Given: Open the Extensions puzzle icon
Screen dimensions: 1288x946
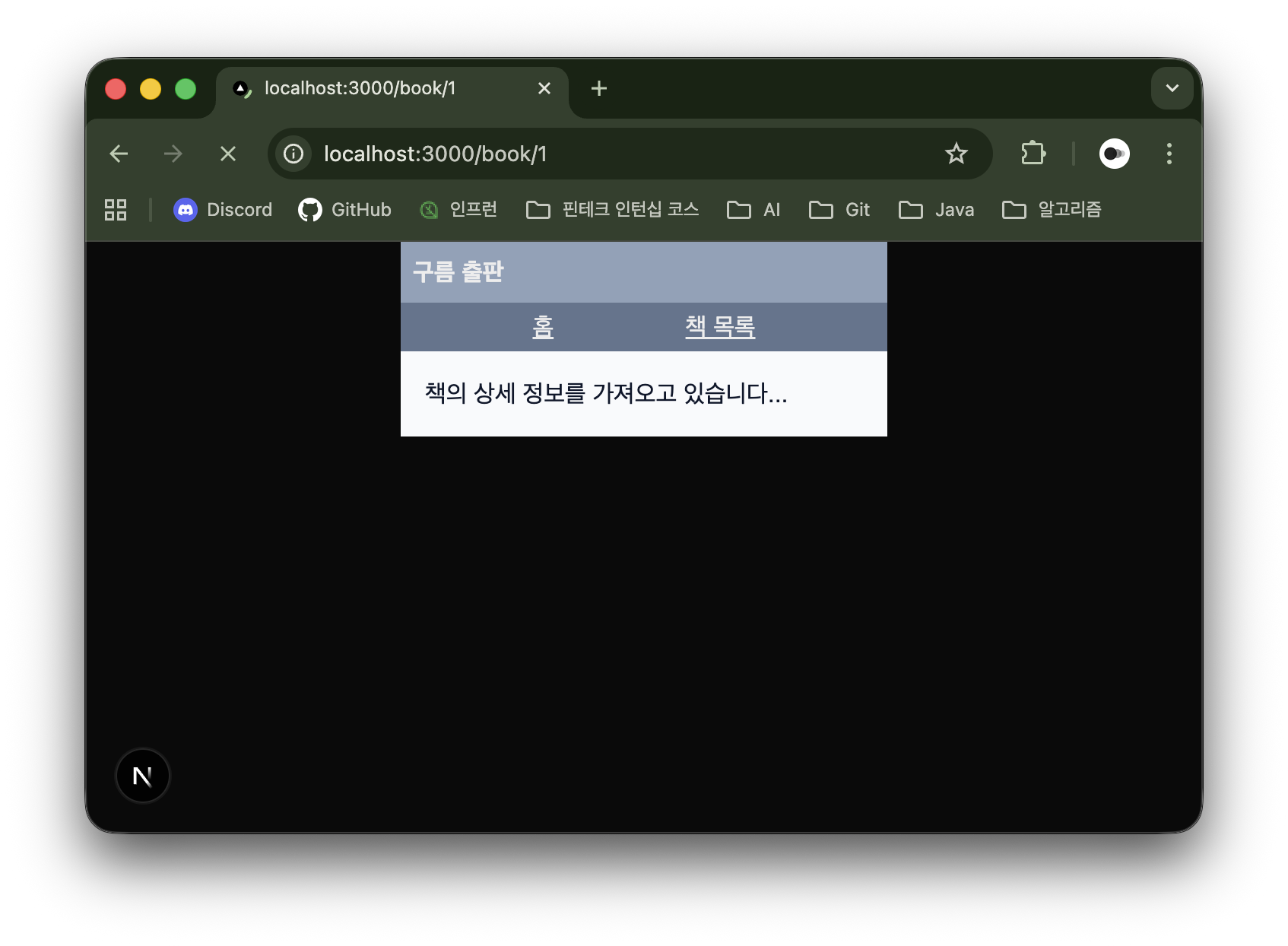Looking at the screenshot, I should click(1033, 154).
